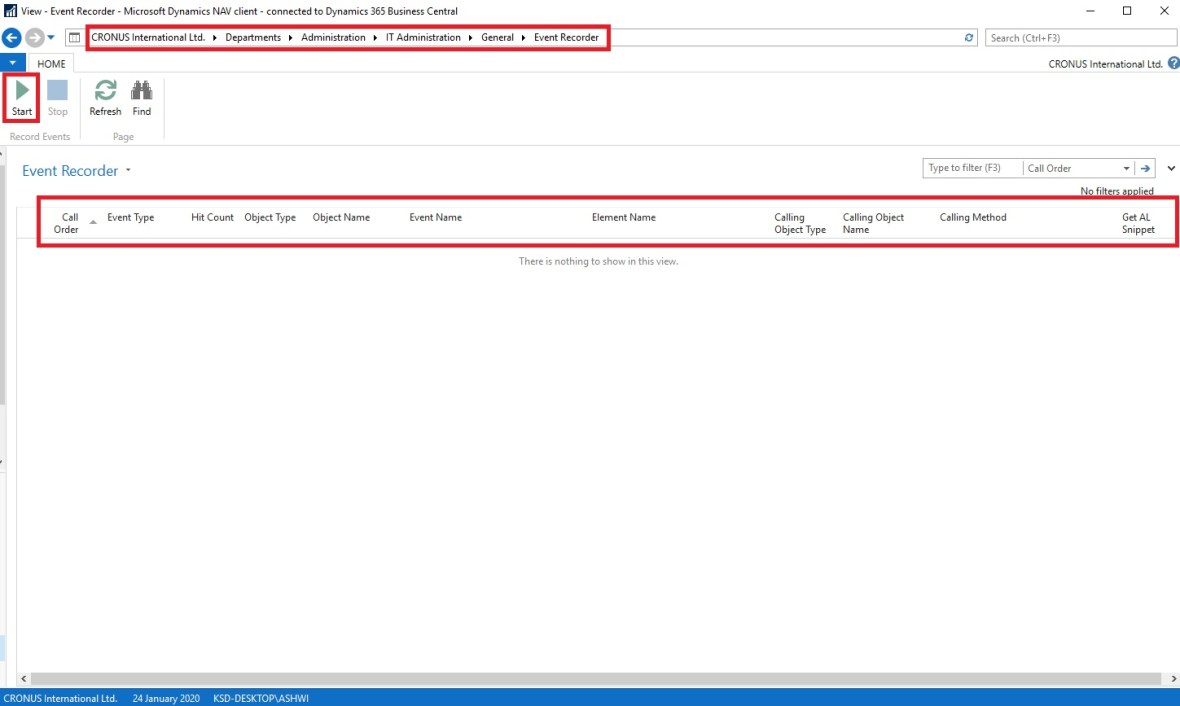
Task: Refresh the Event Recorder page
Action: point(105,97)
